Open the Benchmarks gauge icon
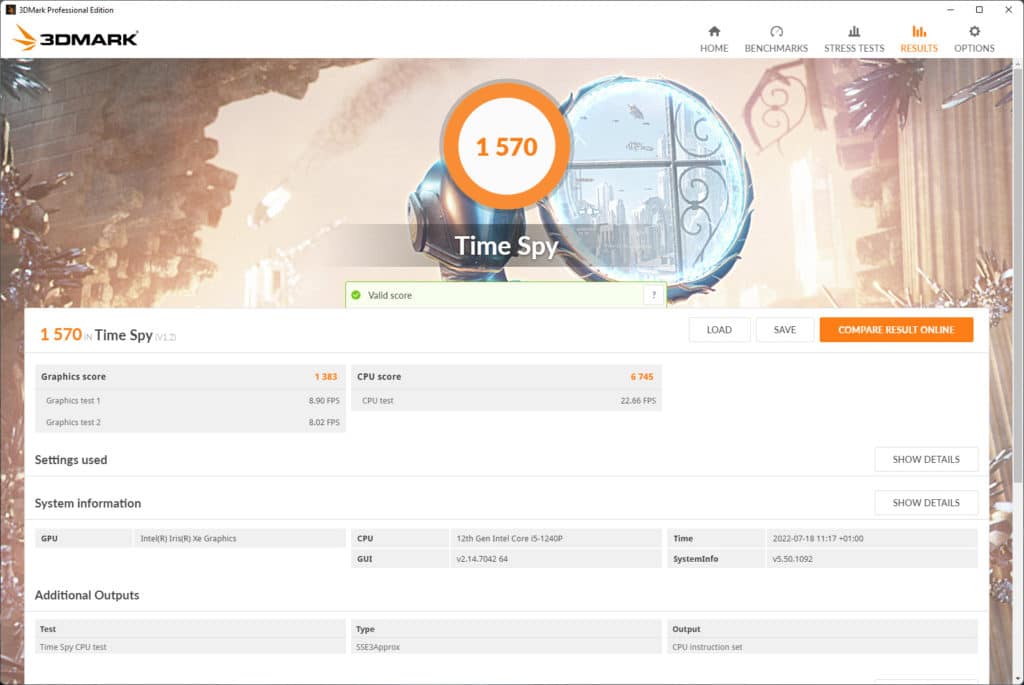This screenshot has height=685, width=1024. [x=776, y=31]
